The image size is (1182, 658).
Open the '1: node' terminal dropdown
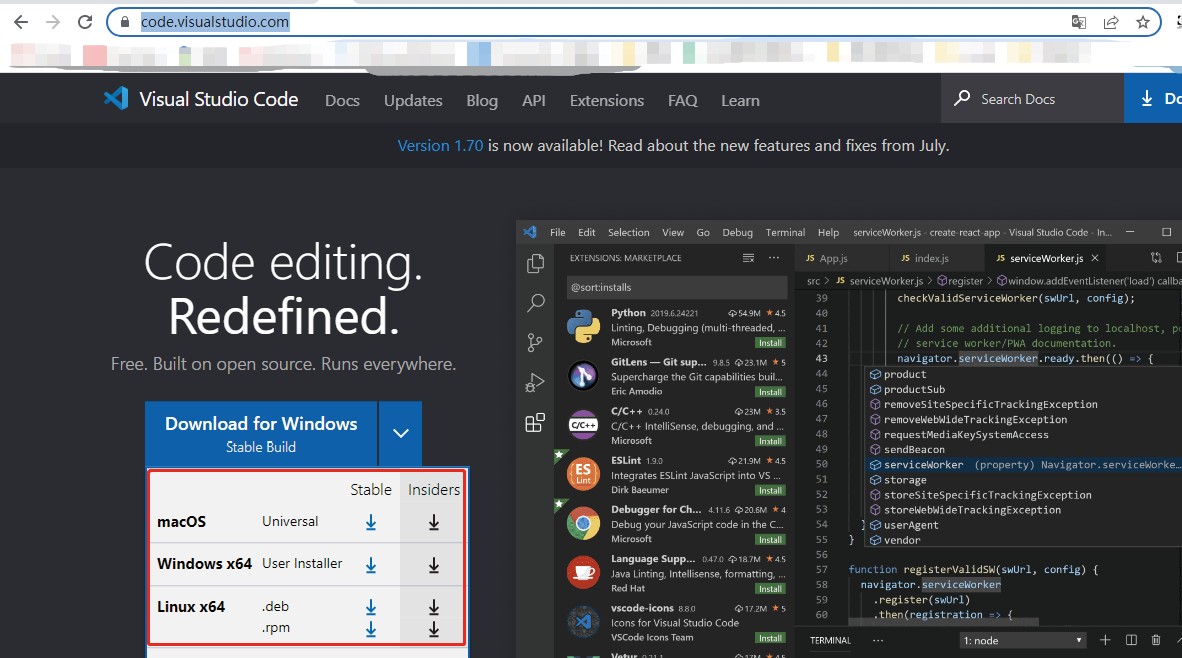pyautogui.click(x=1023, y=641)
